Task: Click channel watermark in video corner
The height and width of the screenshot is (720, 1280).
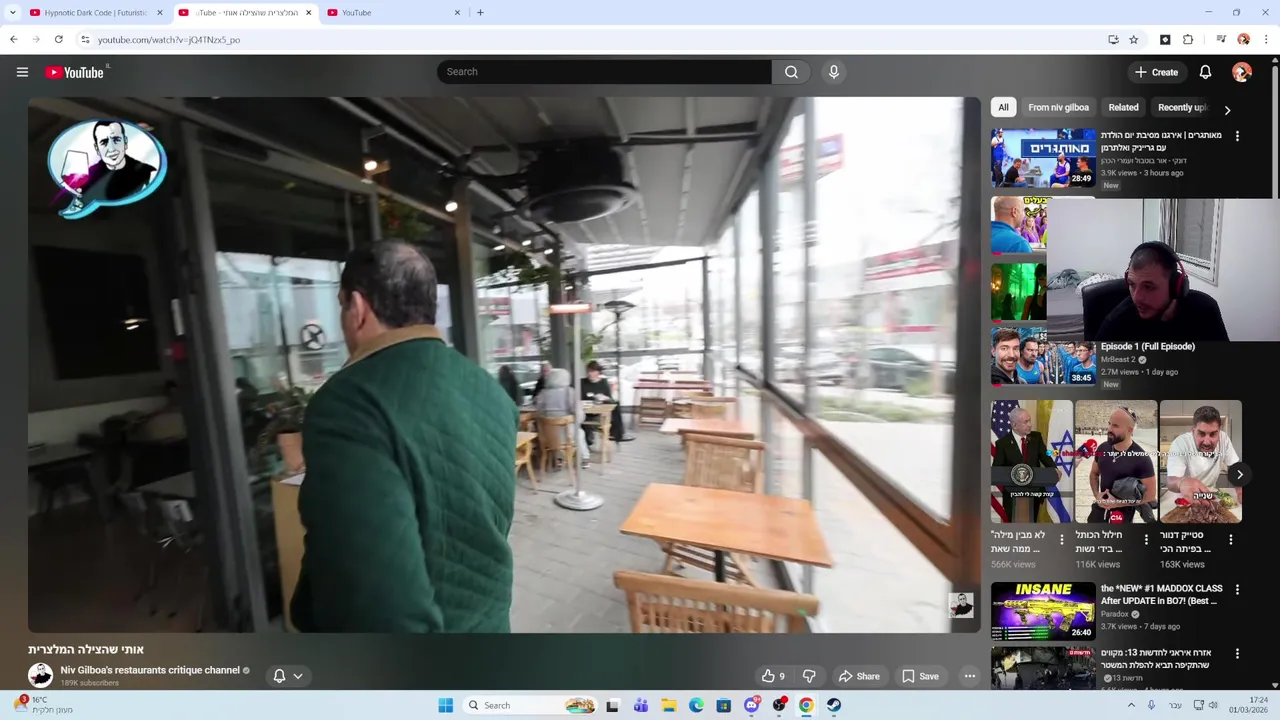Action: point(961,605)
